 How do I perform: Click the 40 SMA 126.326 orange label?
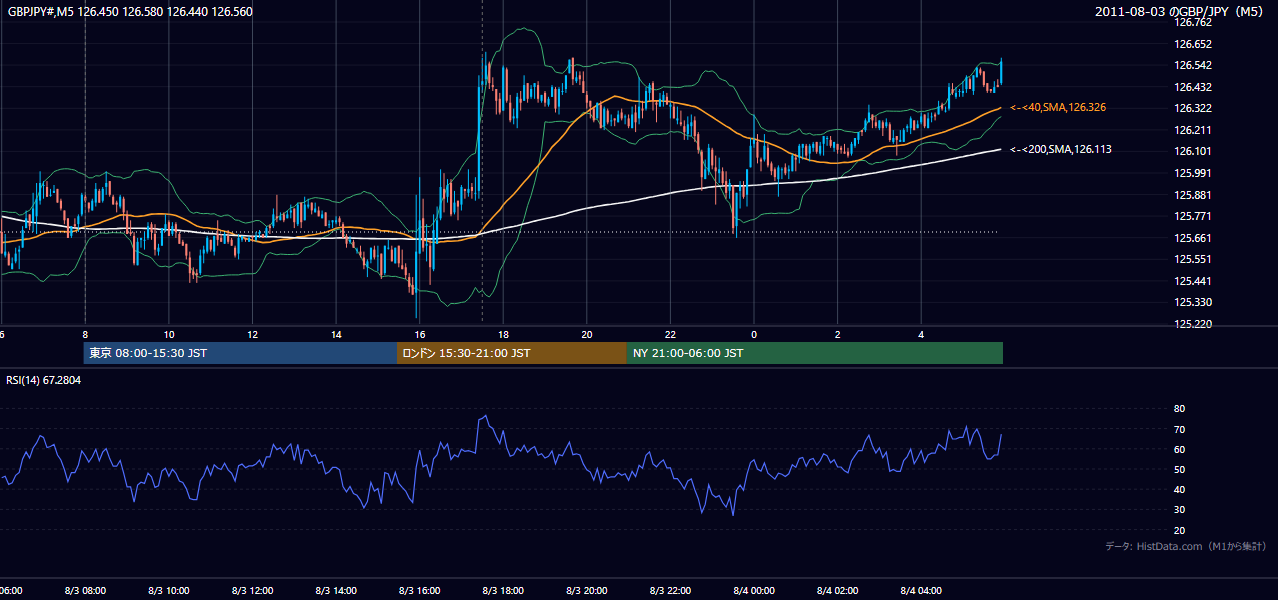pyautogui.click(x=1058, y=107)
